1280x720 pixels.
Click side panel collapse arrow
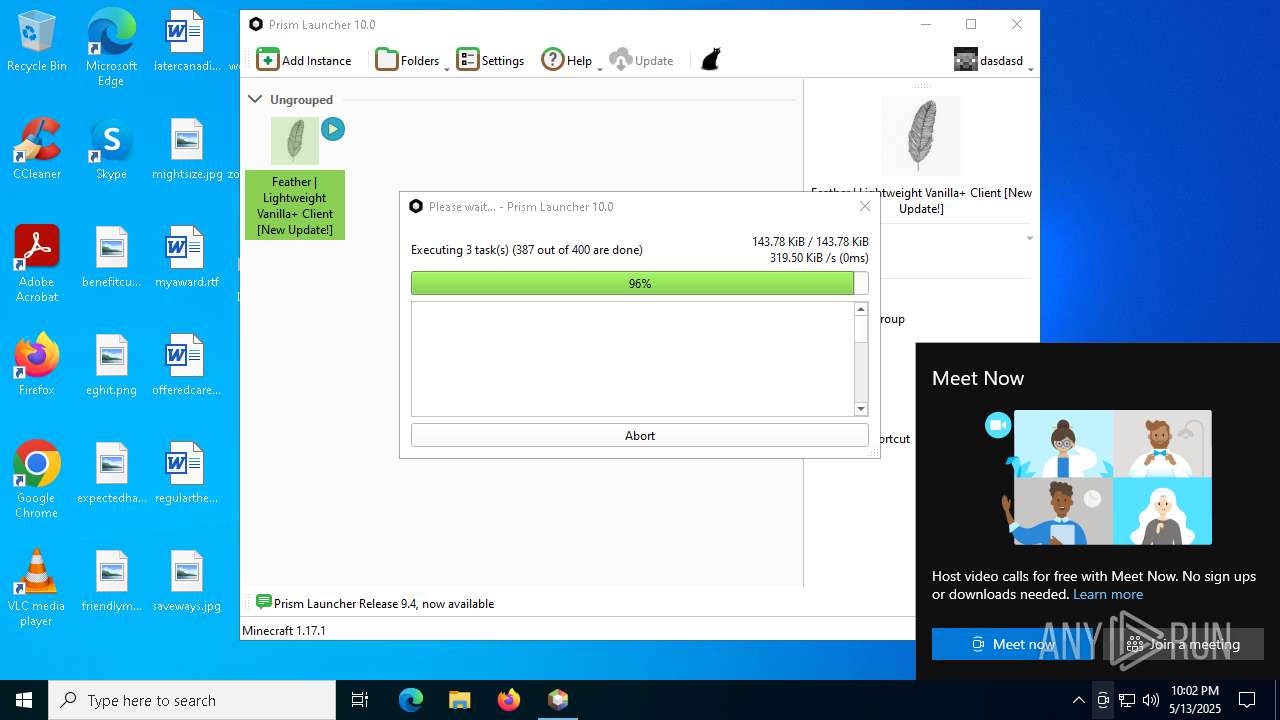pos(1030,238)
